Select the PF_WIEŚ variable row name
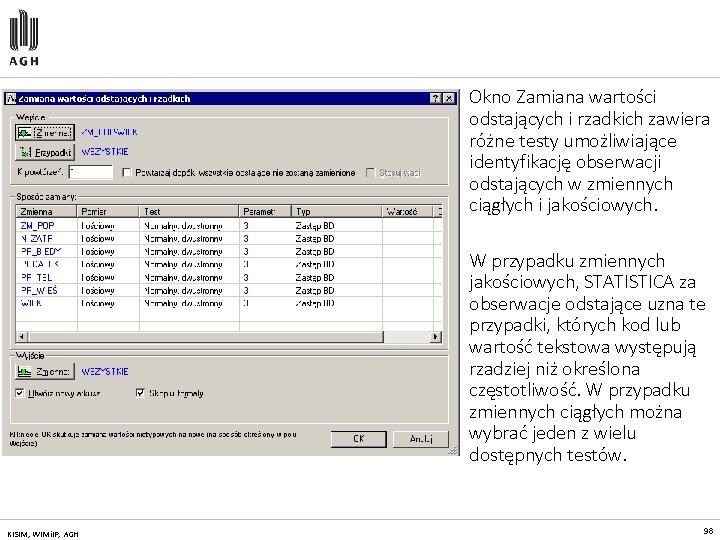 (39, 291)
